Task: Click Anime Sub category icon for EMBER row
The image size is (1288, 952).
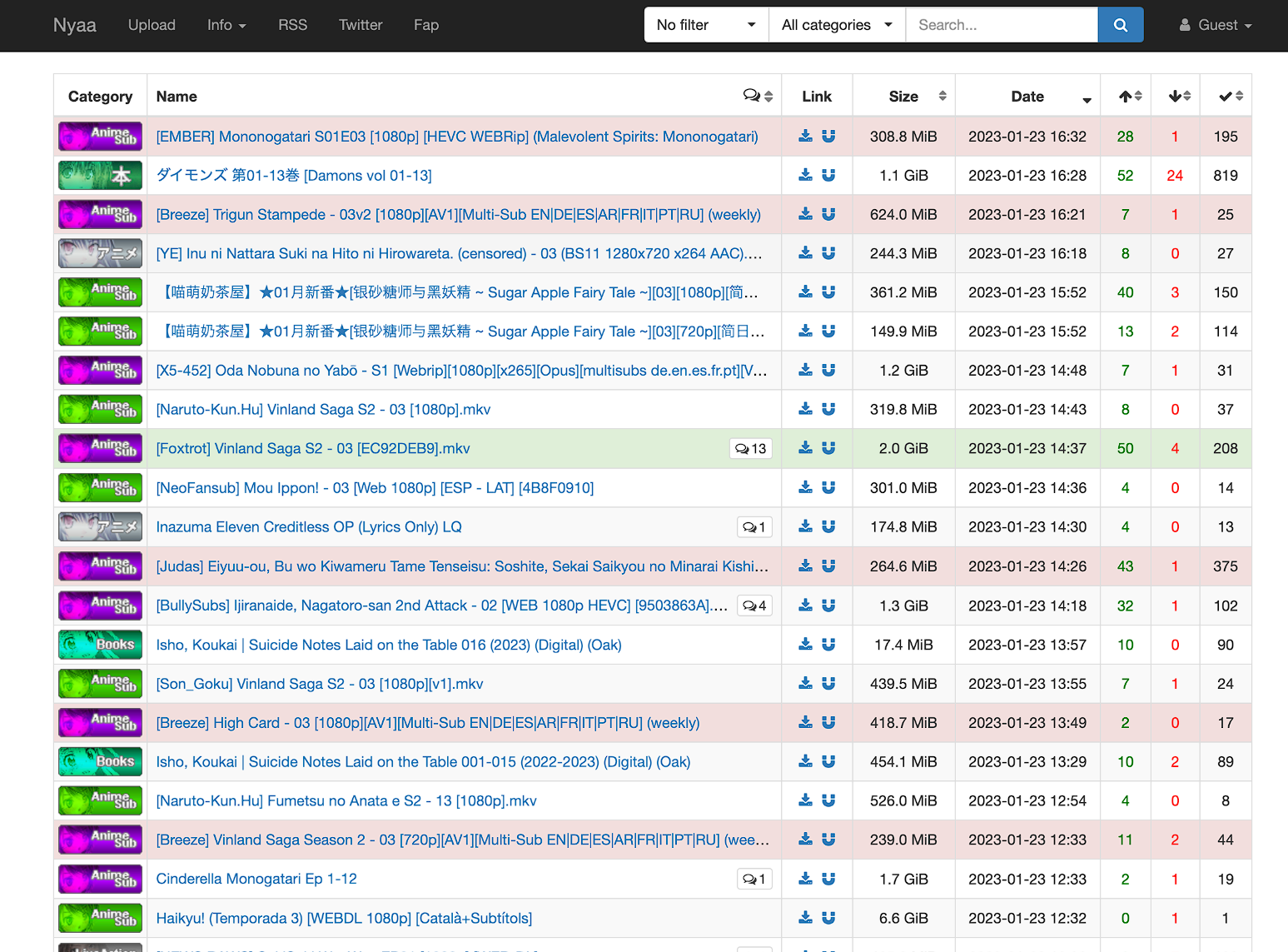Action: click(100, 136)
